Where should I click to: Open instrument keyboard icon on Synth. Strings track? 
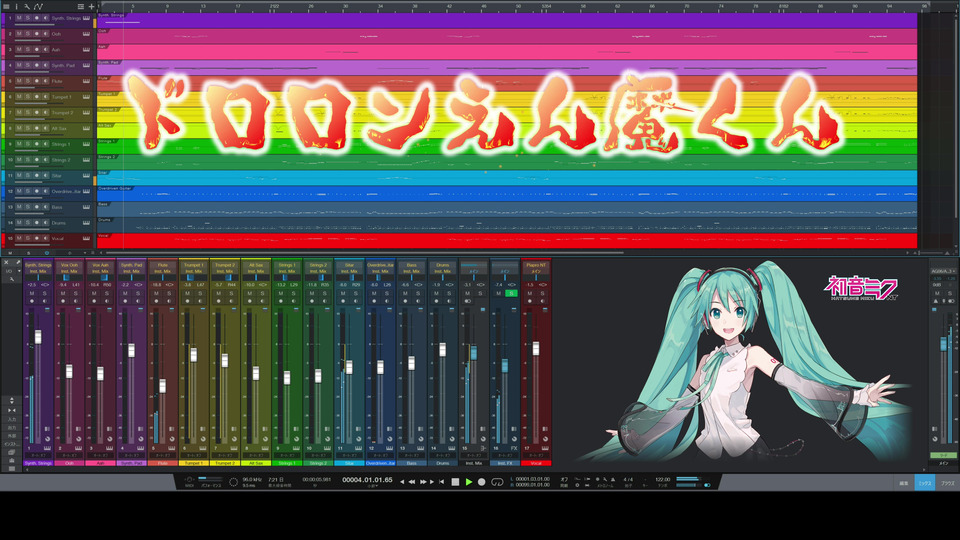click(86, 18)
